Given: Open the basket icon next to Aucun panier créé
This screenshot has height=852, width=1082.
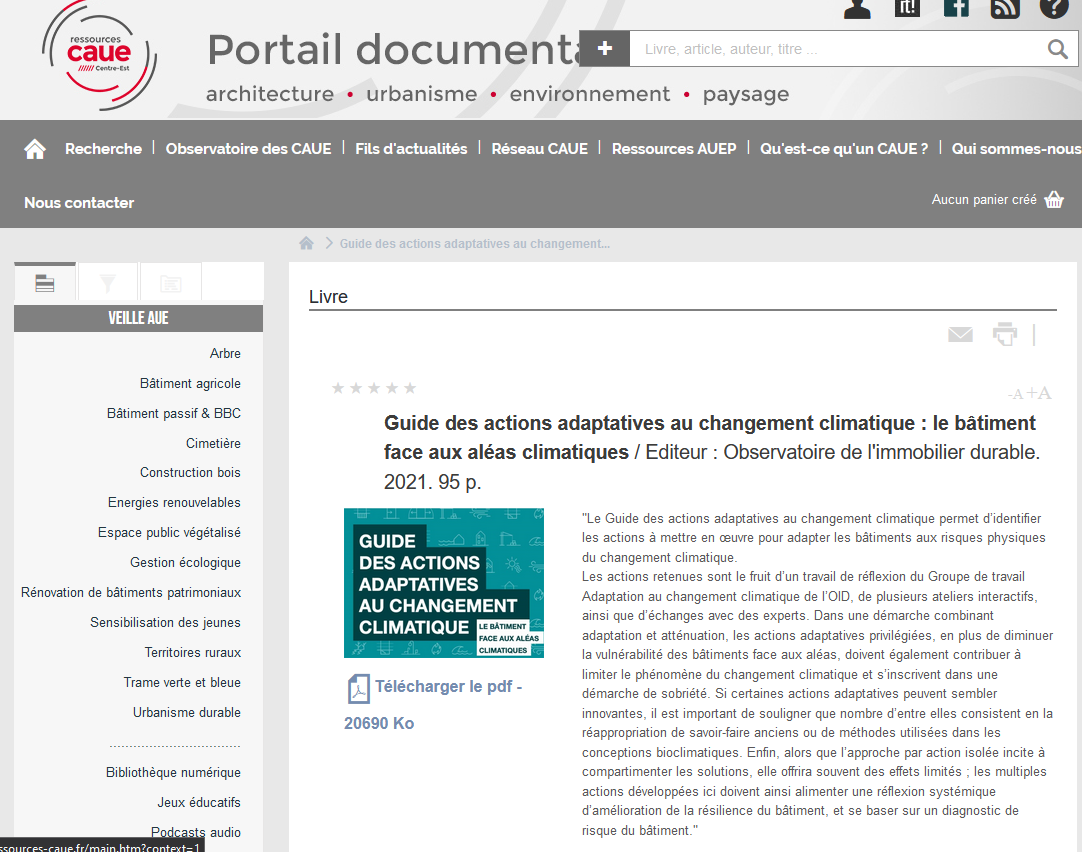Looking at the screenshot, I should [x=1054, y=199].
